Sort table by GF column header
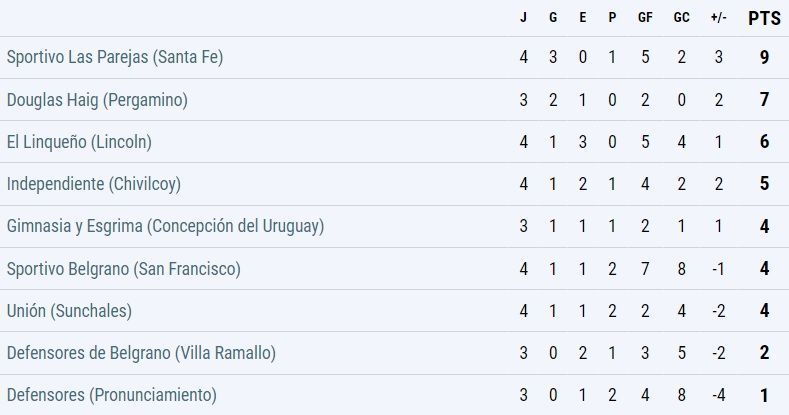The height and width of the screenshot is (415, 789). tap(645, 18)
